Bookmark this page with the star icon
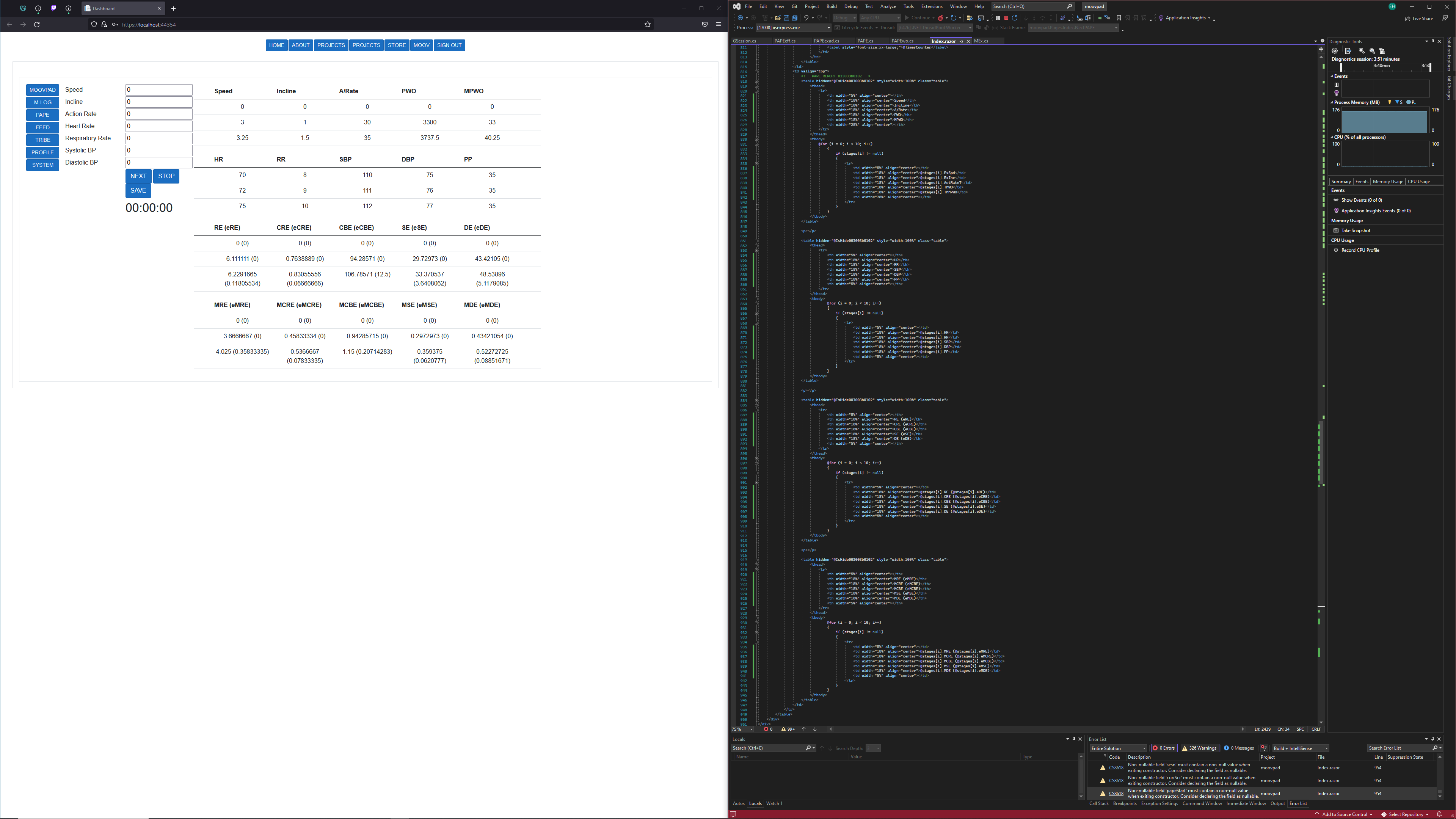Screen dimensions: 1456x819 [x=648, y=25]
